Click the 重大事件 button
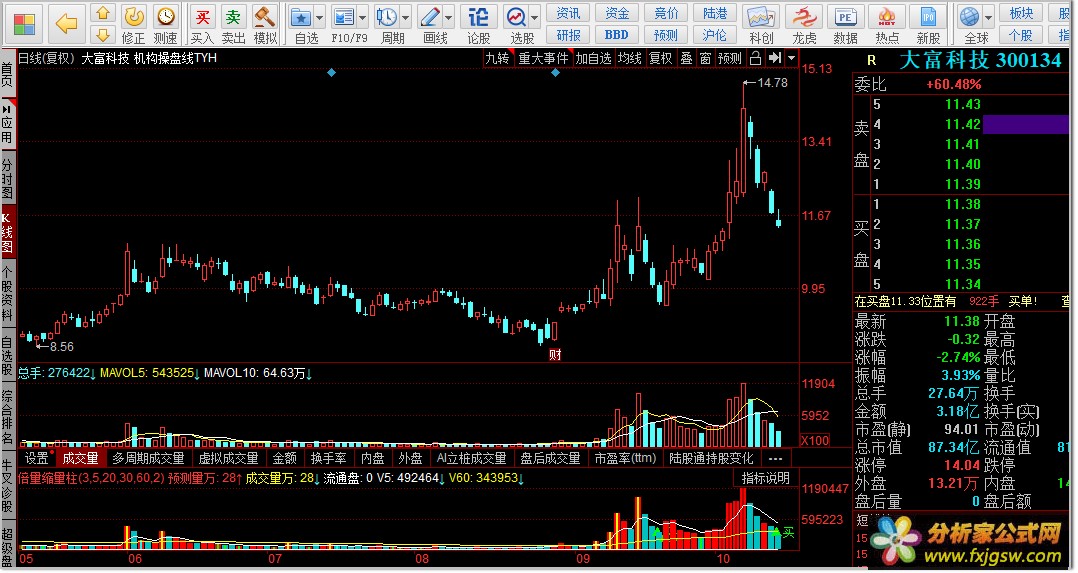 coord(543,58)
